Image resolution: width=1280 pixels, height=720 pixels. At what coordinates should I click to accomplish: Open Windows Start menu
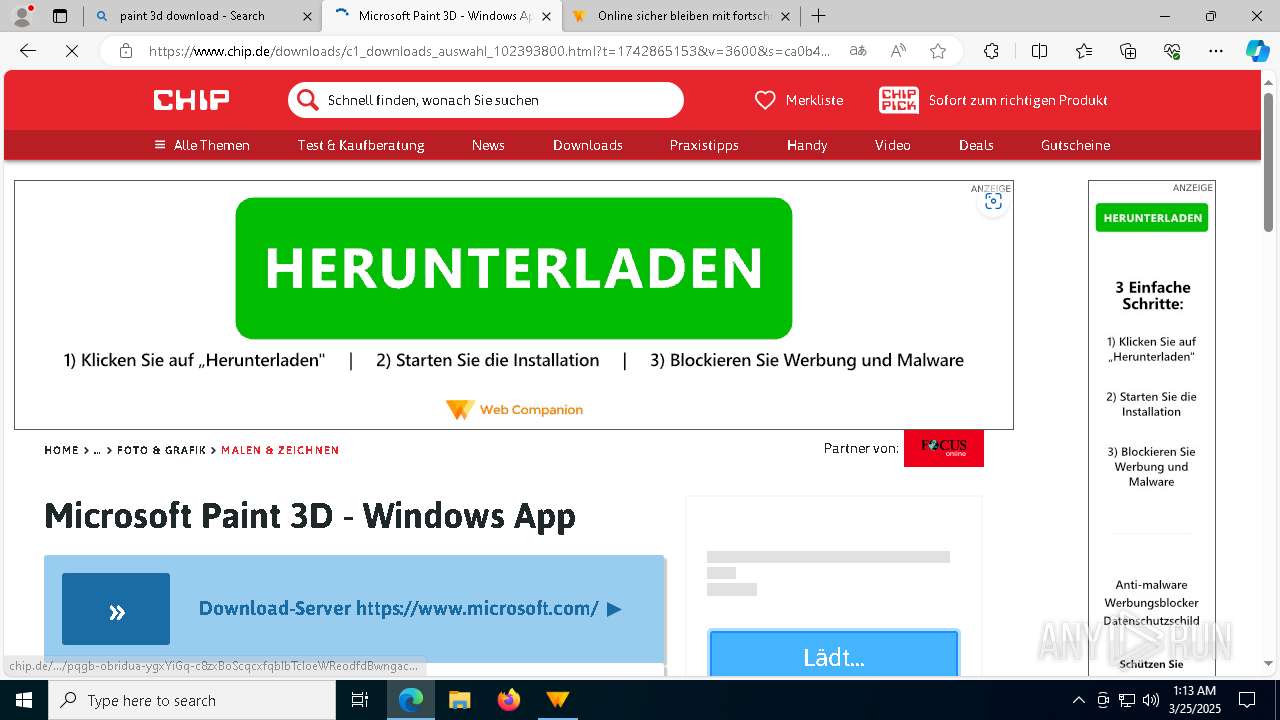tap(24, 700)
